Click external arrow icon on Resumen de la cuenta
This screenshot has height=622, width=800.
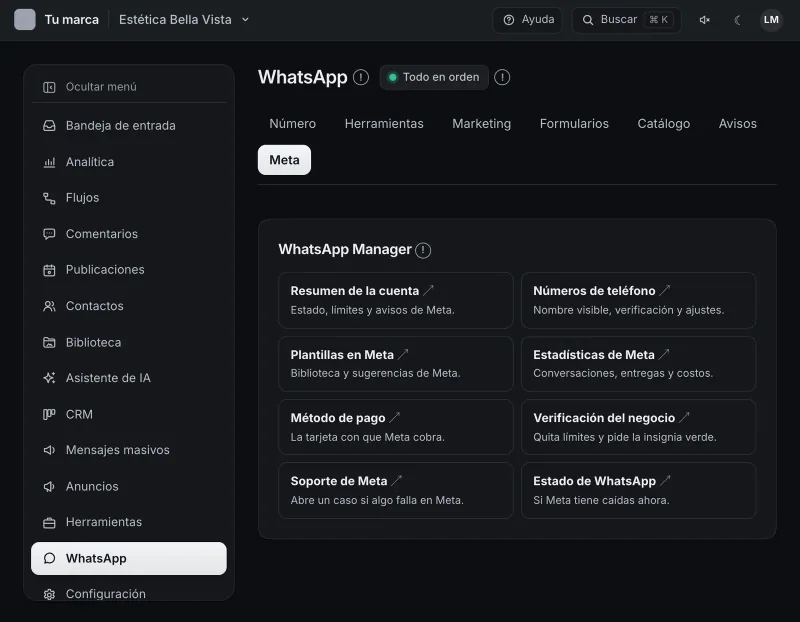pyautogui.click(x=429, y=290)
